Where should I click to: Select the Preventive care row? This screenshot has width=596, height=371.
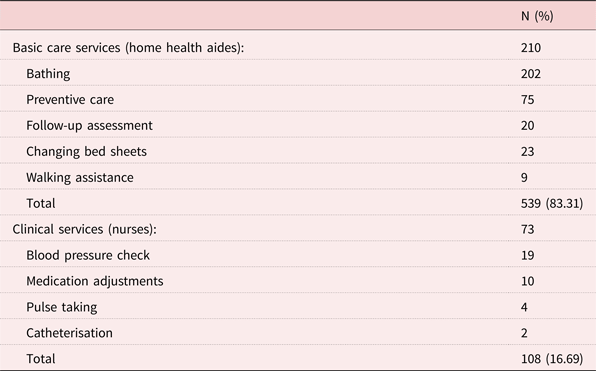[x=298, y=99]
